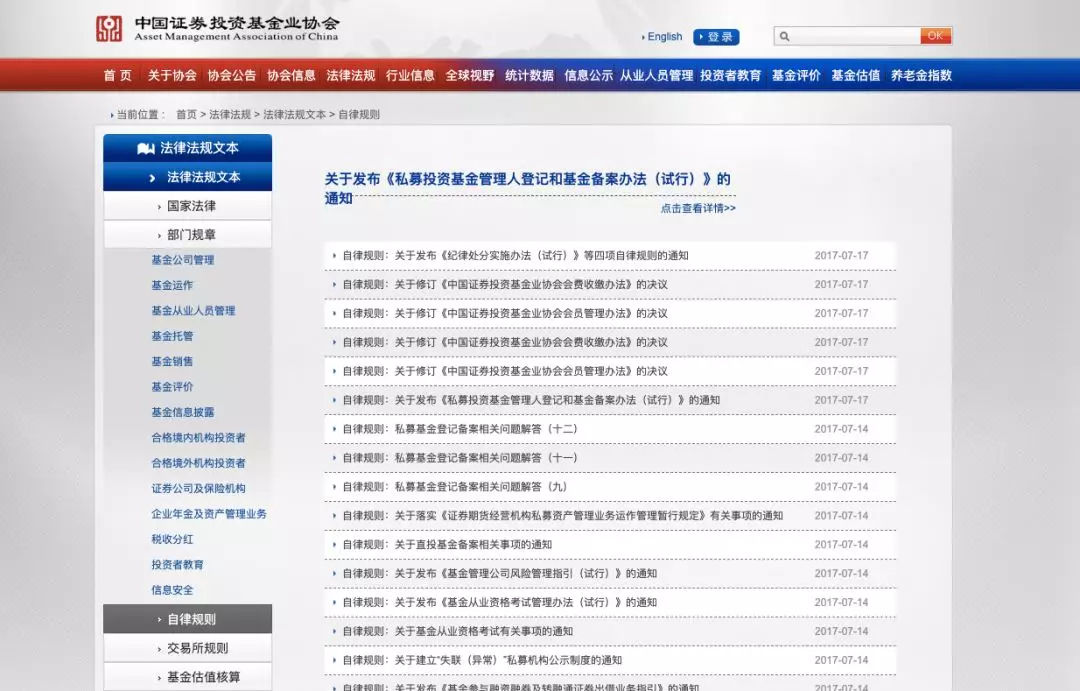Open the 企业年金及资产管理业务 sidebar link
Screen dimensions: 1080x691
pos(209,514)
